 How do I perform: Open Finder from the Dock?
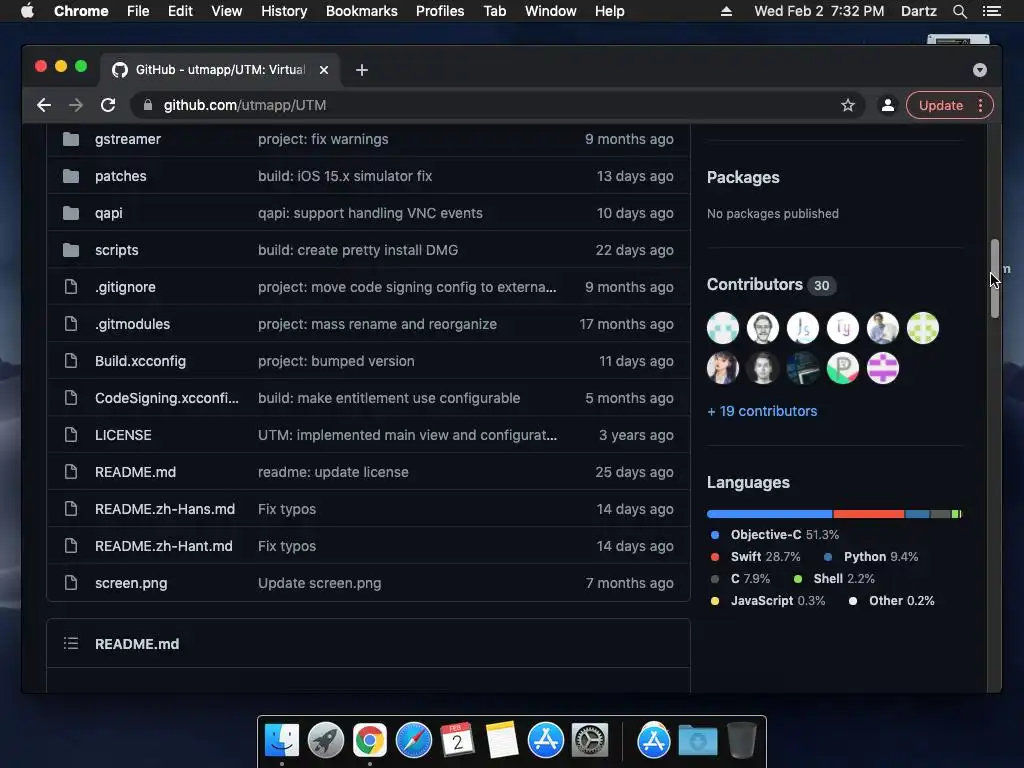[282, 740]
